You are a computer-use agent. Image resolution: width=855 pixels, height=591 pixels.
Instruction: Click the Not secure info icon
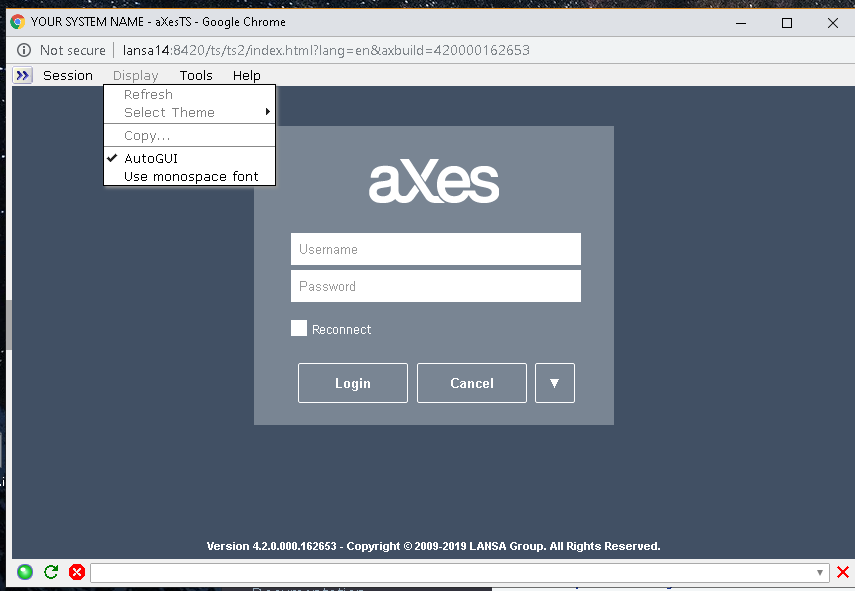pos(22,49)
